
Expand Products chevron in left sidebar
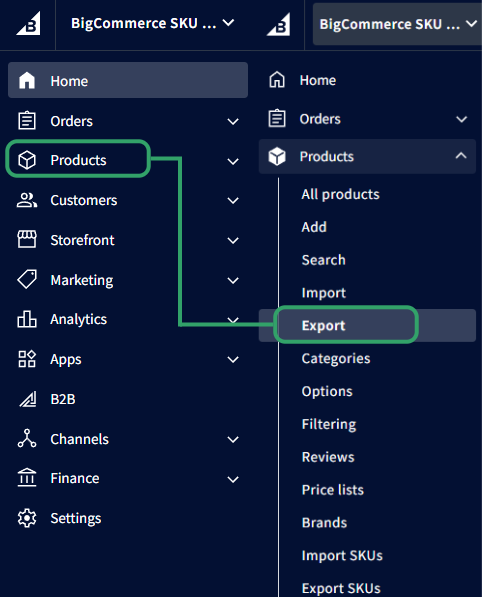[x=233, y=161]
